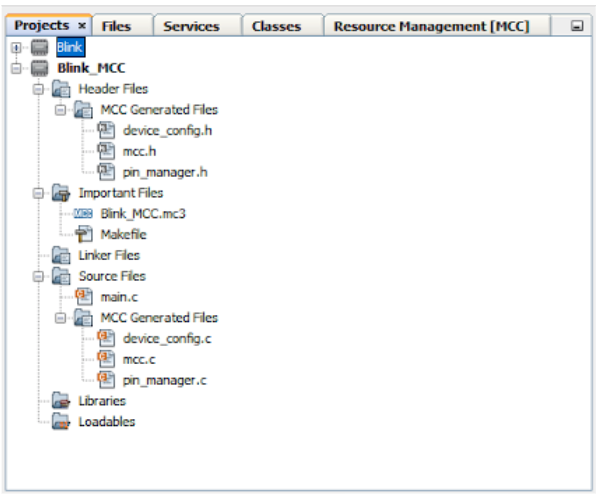
Task: Click the Important Files folder icon
Action: pyautogui.click(x=61, y=193)
